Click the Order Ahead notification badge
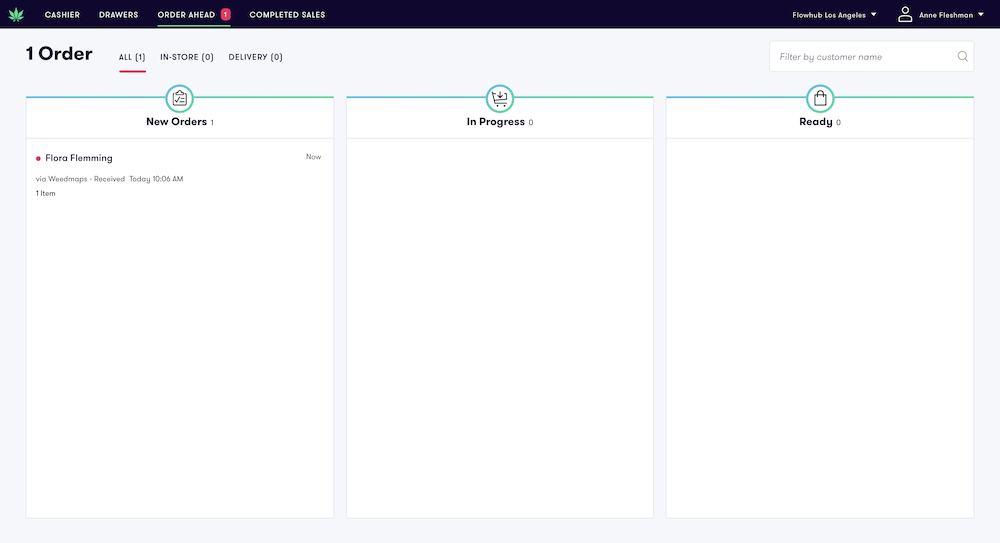This screenshot has height=543, width=1000. (225, 14)
